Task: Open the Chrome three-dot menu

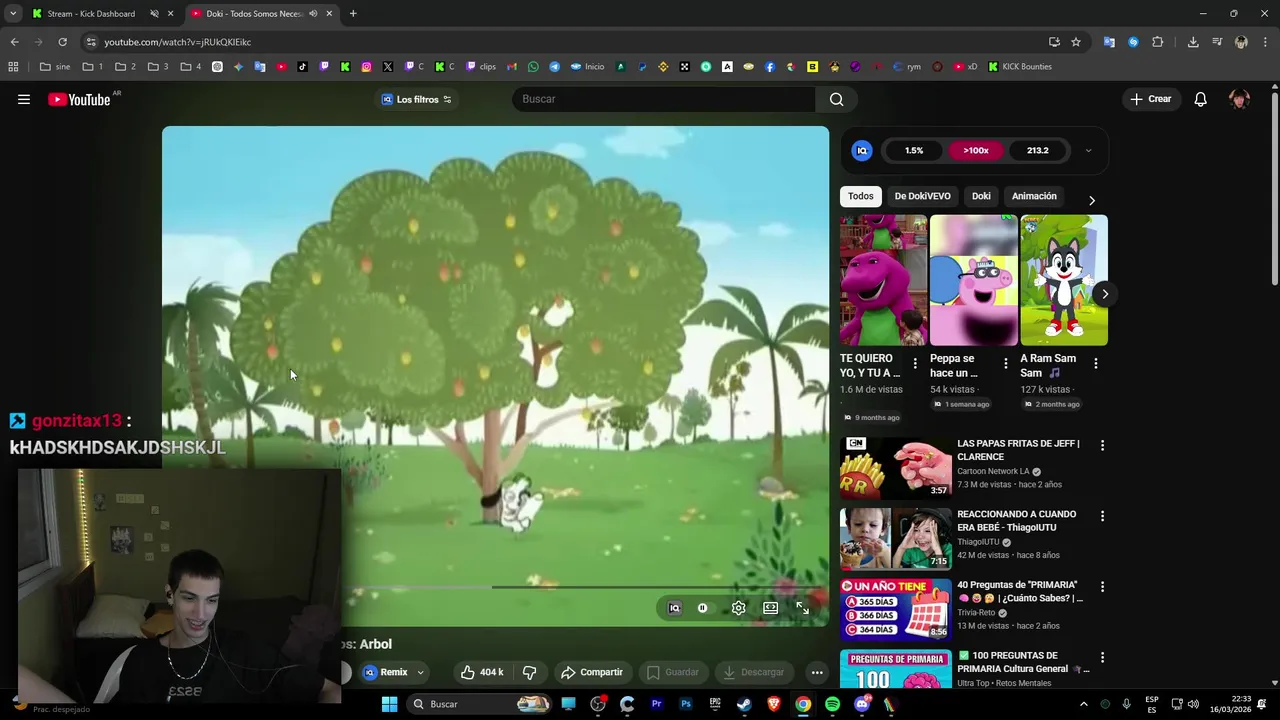Action: click(x=1265, y=42)
